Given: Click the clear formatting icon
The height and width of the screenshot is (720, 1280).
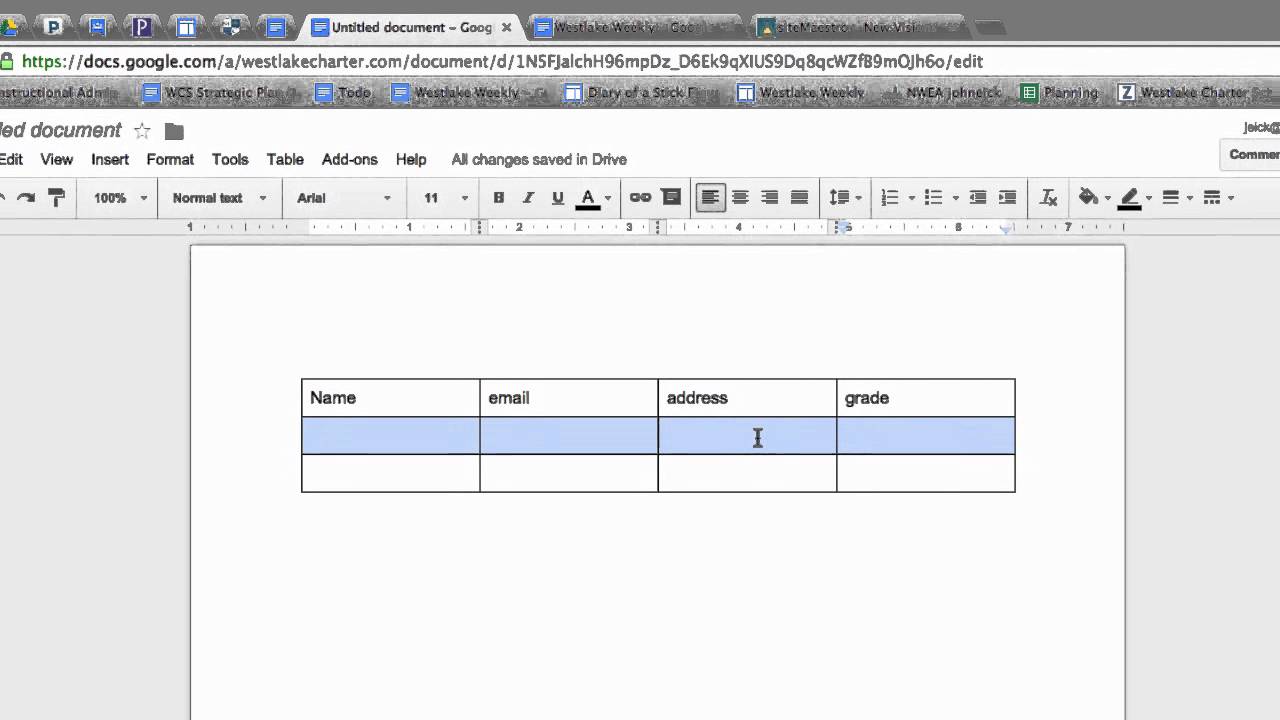Looking at the screenshot, I should pyautogui.click(x=1048, y=198).
